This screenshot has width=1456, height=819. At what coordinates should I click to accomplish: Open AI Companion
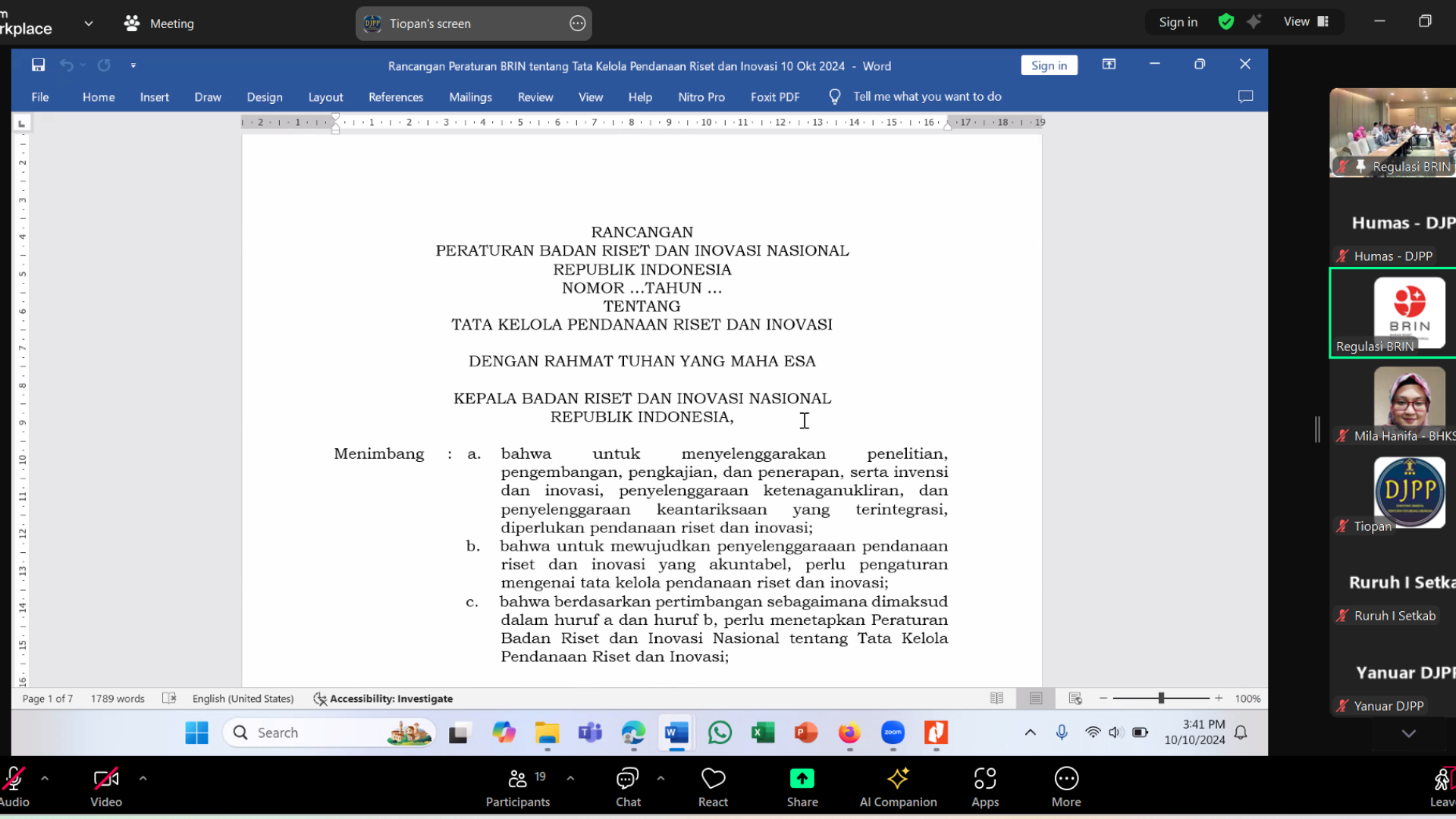pos(898,787)
